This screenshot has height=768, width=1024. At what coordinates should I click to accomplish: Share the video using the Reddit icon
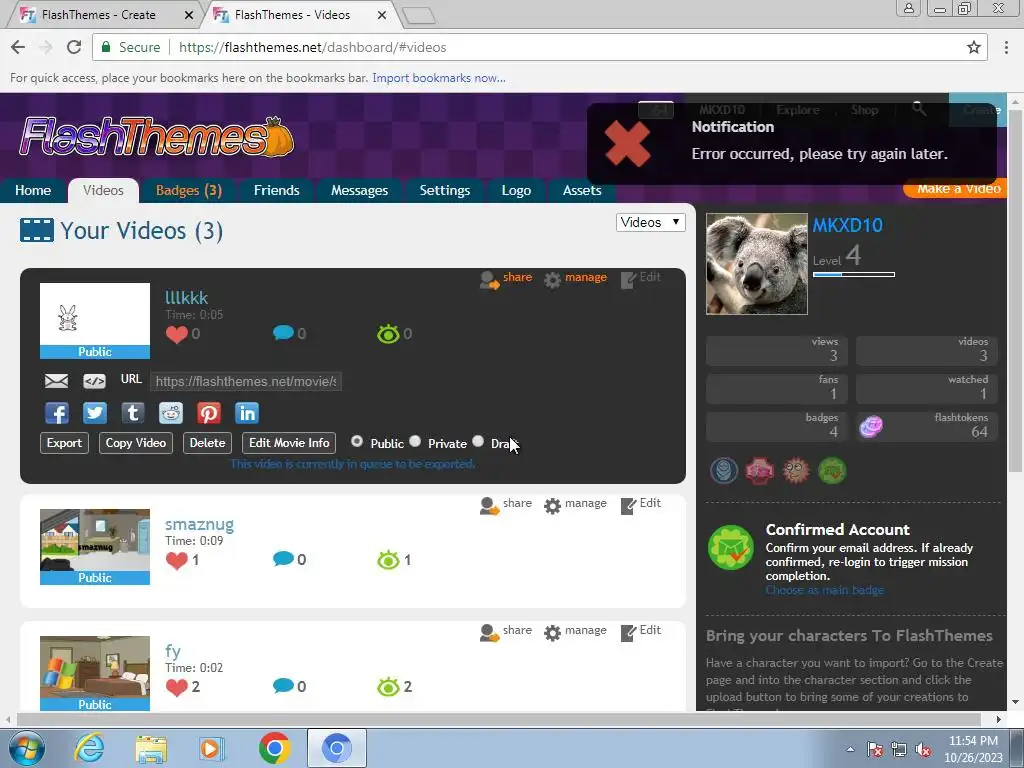[171, 413]
